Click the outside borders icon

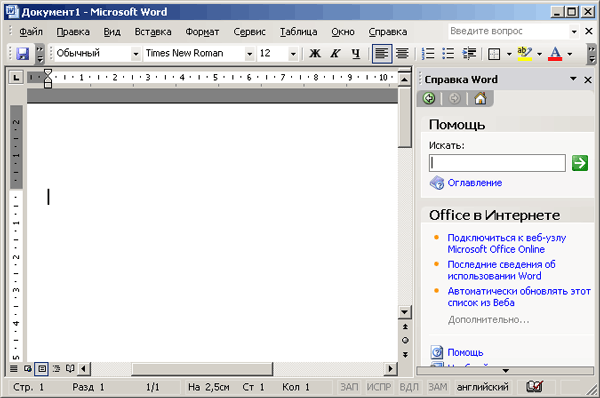click(494, 54)
